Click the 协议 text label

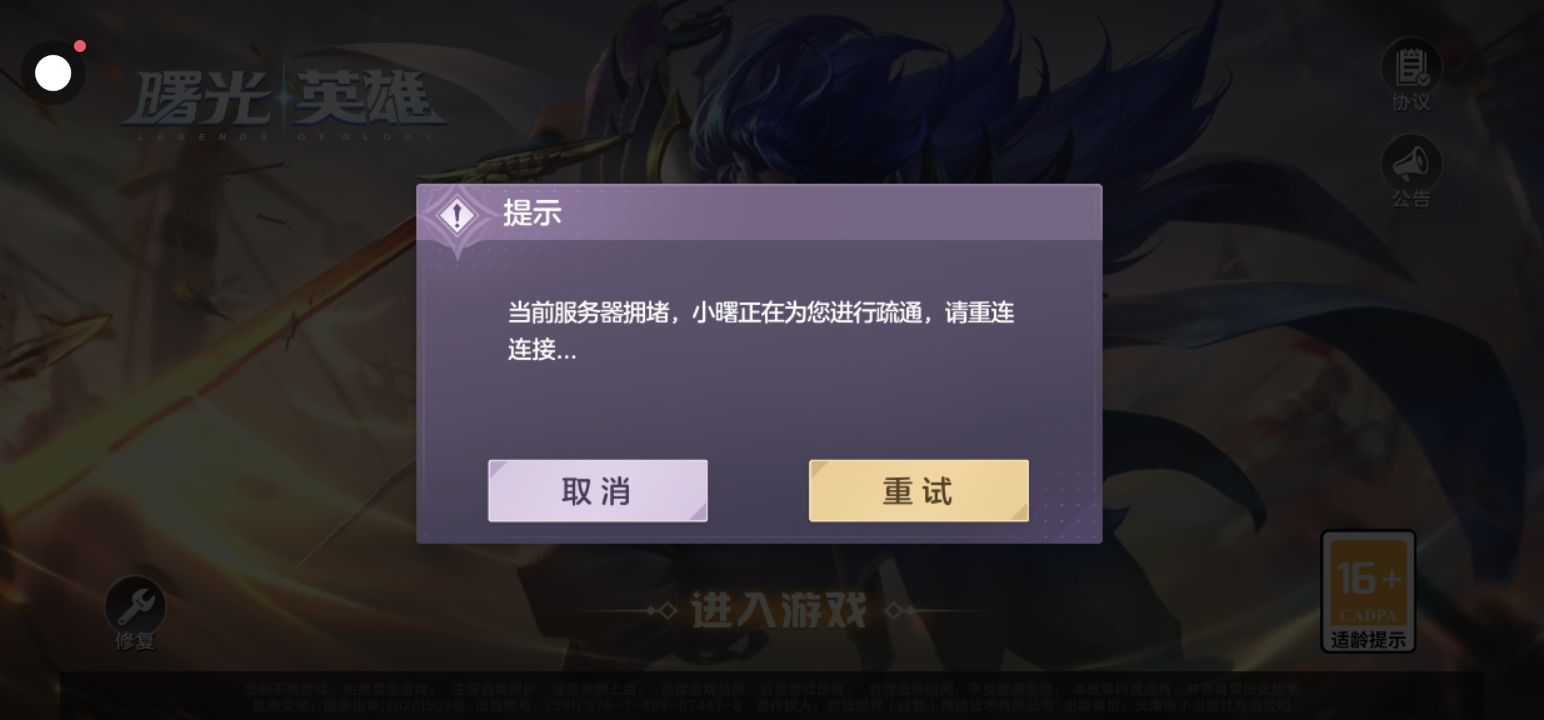tap(1411, 102)
